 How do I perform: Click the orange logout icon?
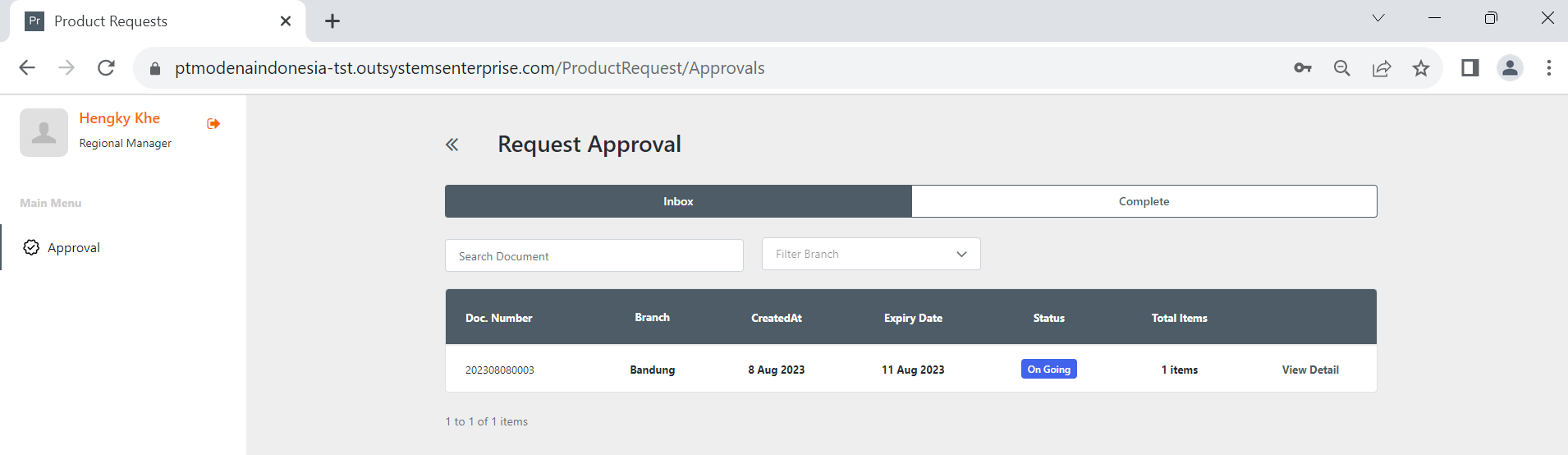click(x=213, y=123)
